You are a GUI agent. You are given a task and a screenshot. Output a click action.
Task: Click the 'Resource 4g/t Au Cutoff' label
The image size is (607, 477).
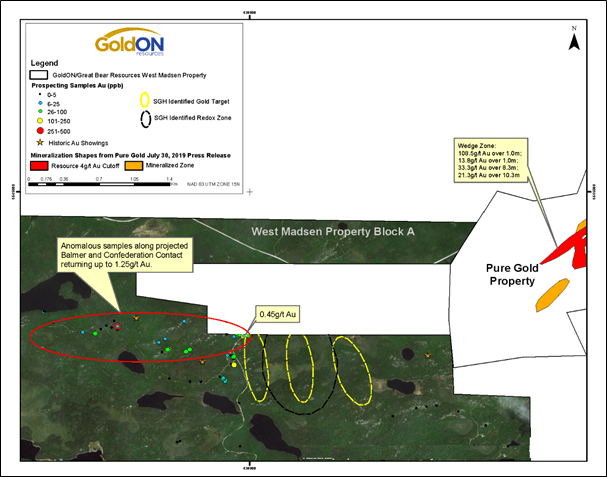click(85, 166)
